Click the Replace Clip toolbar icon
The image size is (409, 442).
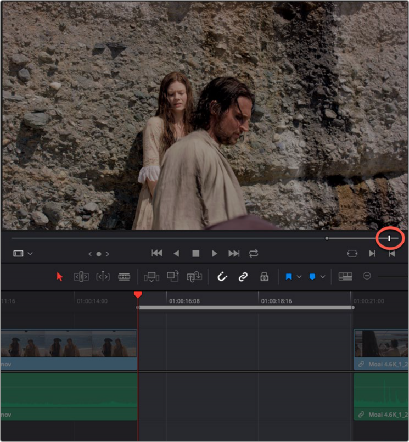coord(194,277)
